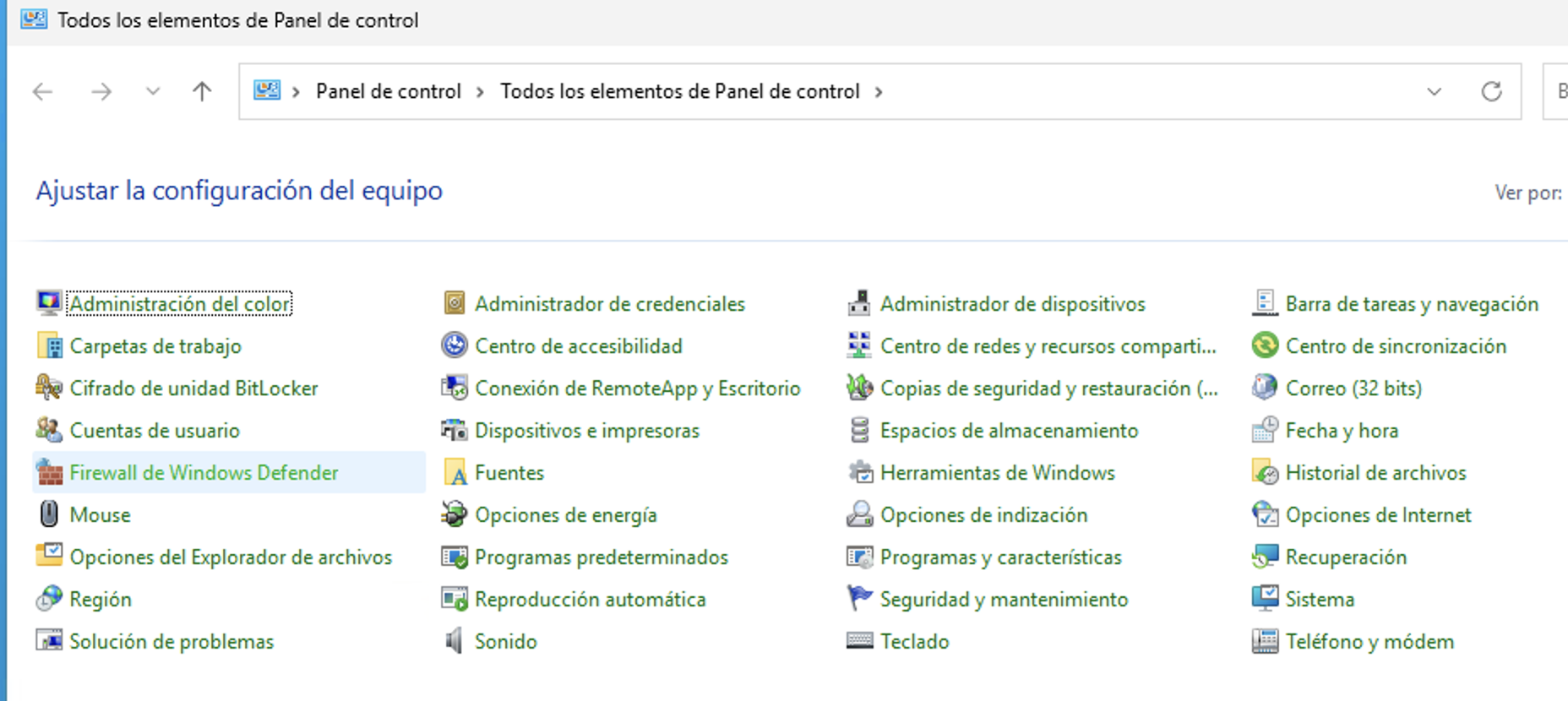Open the Teclado keyboard icon

(x=860, y=642)
